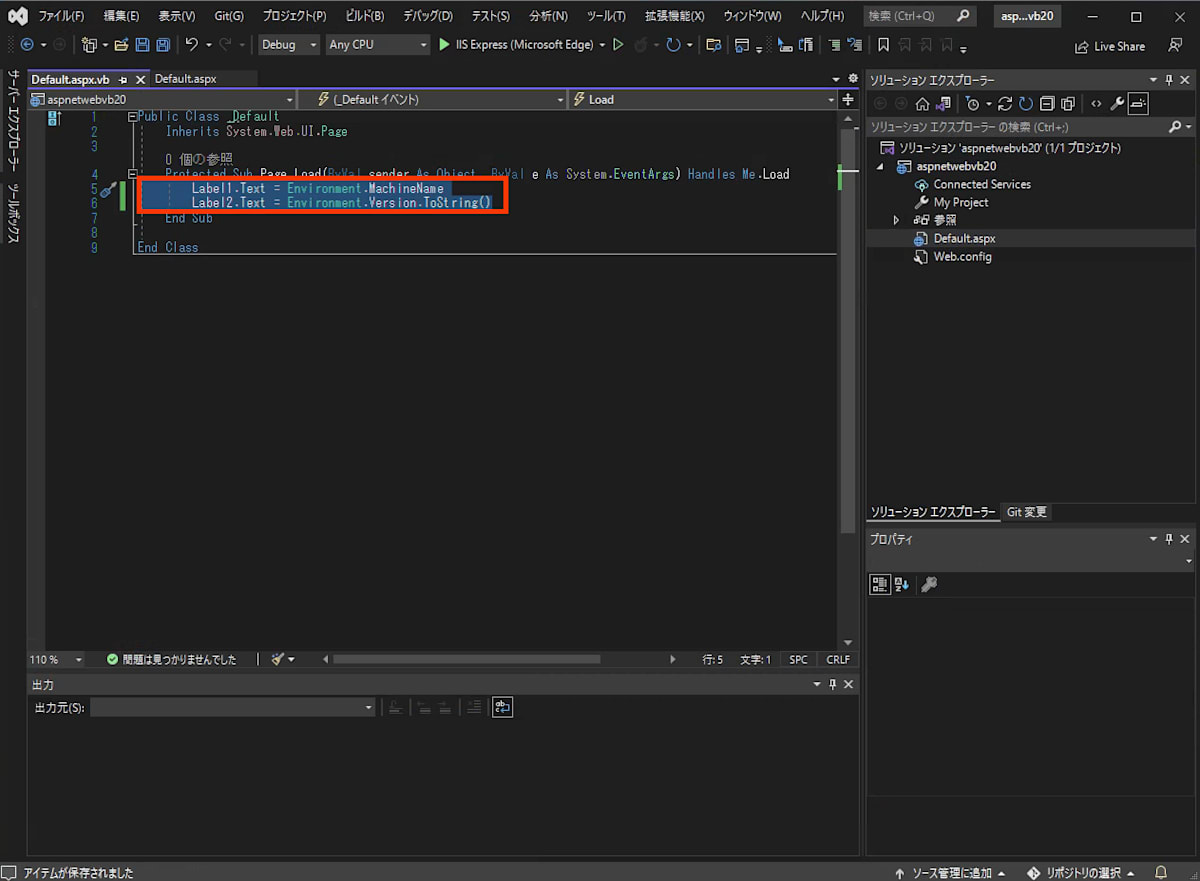Click the Show All Files icon in Solution Explorer
The width and height of the screenshot is (1200, 881).
coord(1067,103)
